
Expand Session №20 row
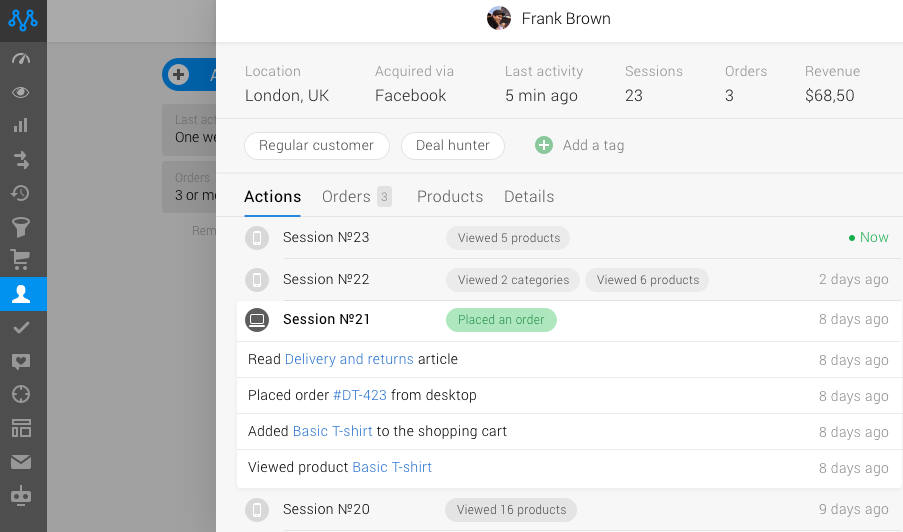click(326, 510)
